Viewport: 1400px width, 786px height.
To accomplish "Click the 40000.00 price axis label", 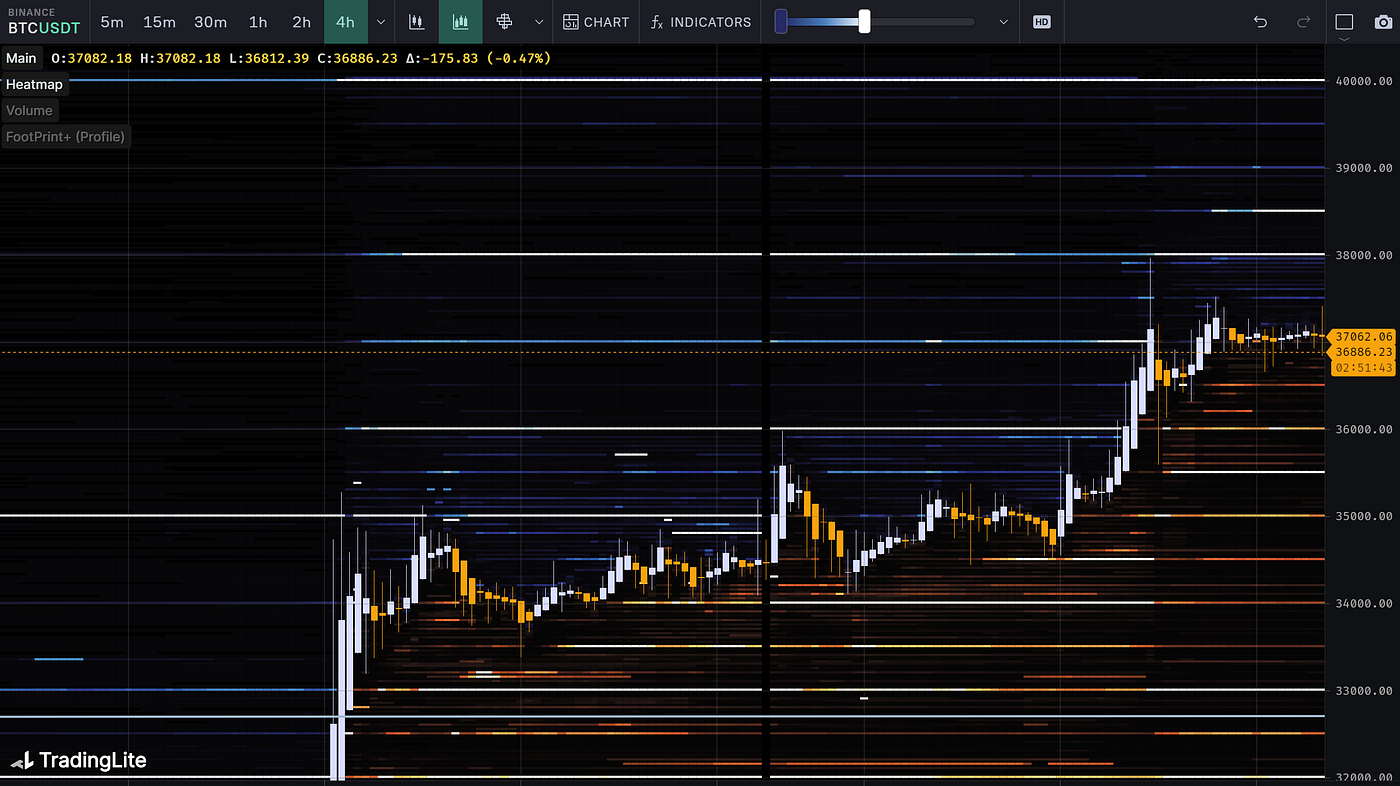I will [1364, 81].
